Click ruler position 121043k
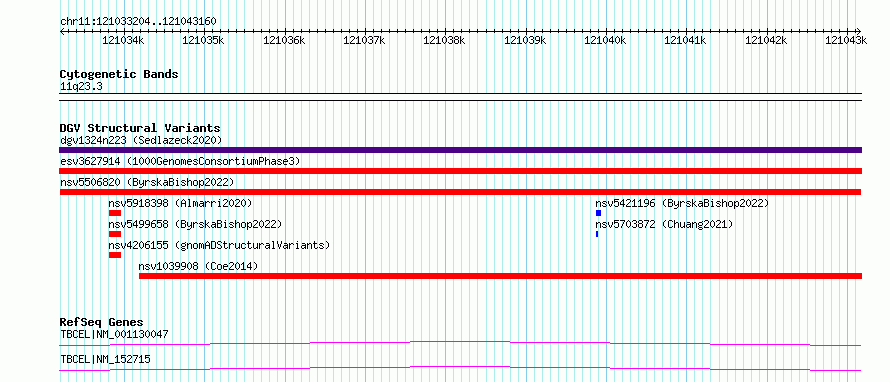The height and width of the screenshot is (382, 890). (846, 40)
